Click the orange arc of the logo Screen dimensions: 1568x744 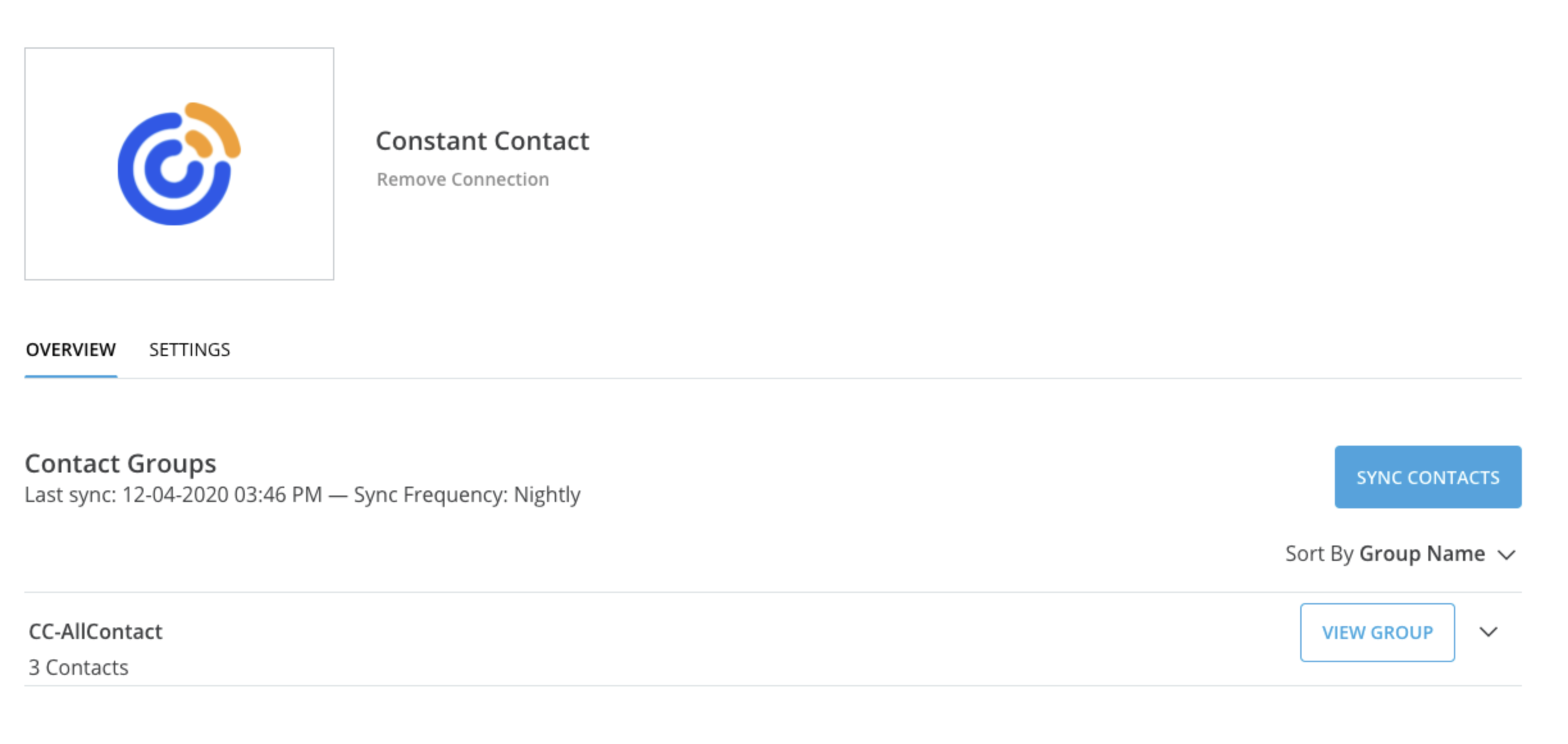(211, 131)
